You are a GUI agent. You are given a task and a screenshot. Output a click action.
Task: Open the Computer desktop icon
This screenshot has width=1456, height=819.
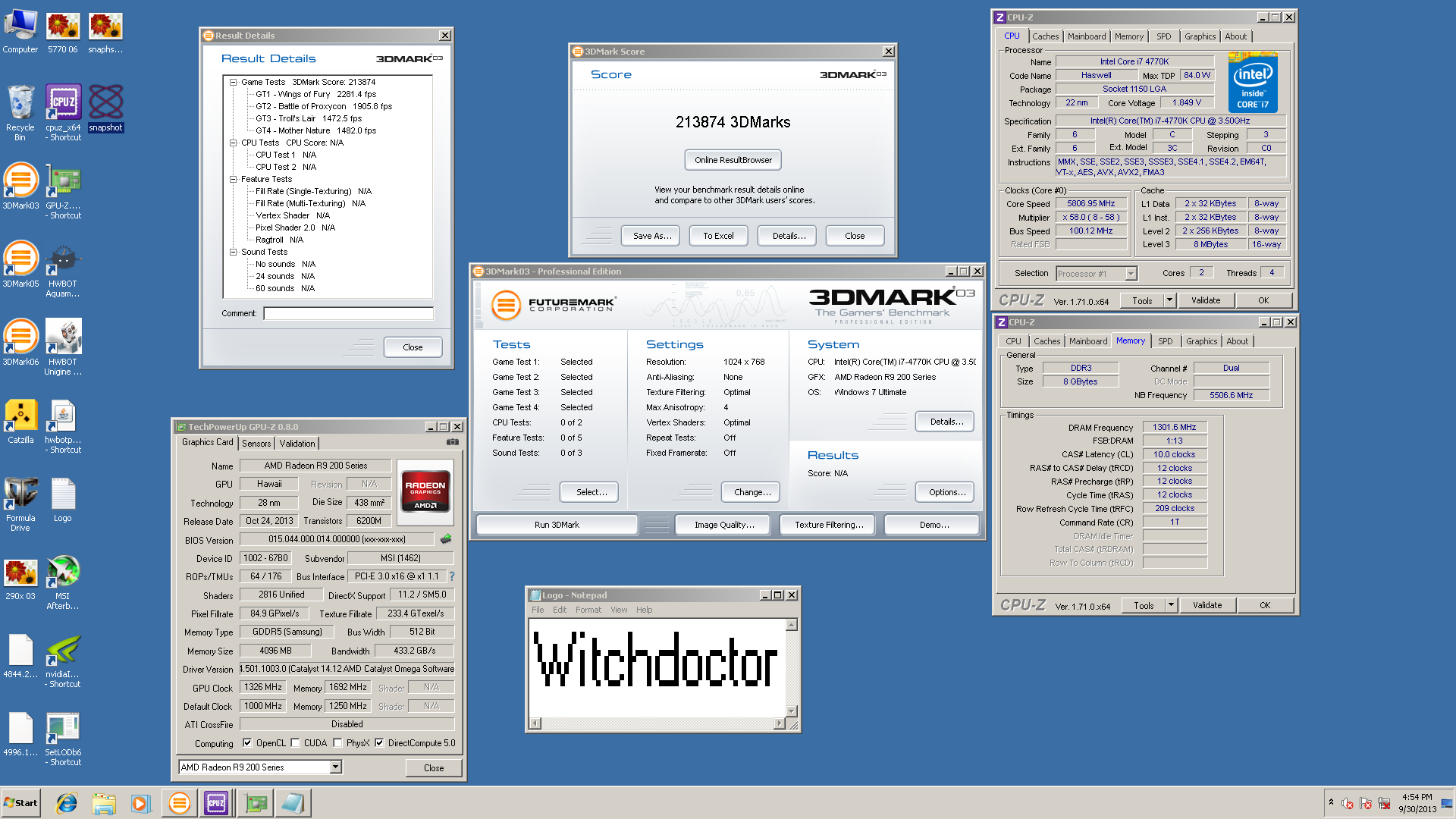pyautogui.click(x=20, y=32)
